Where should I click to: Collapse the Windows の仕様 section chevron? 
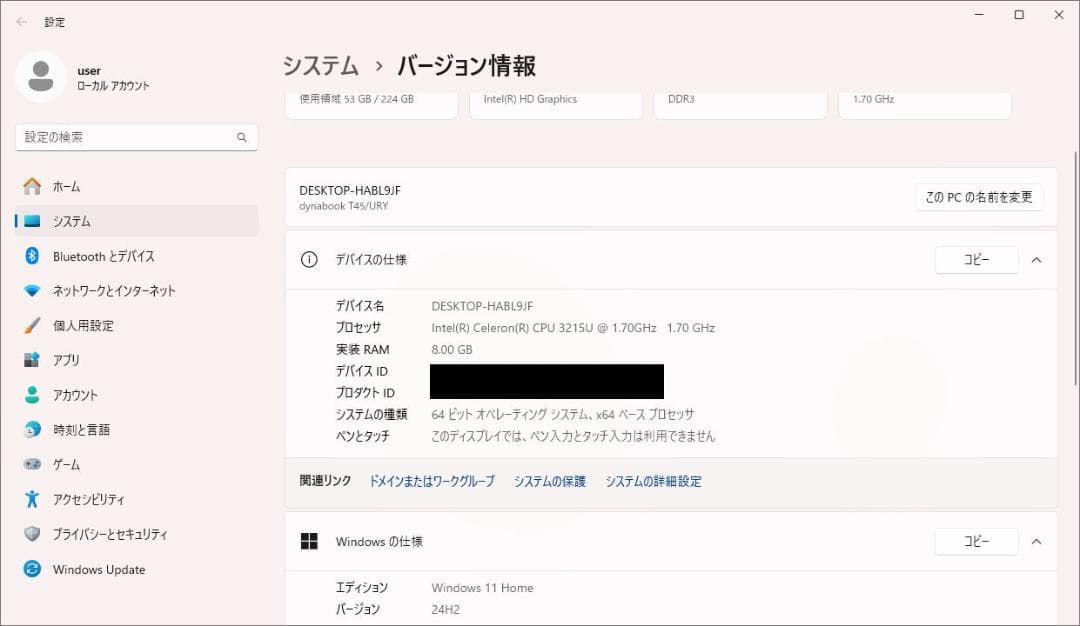pyautogui.click(x=1037, y=541)
